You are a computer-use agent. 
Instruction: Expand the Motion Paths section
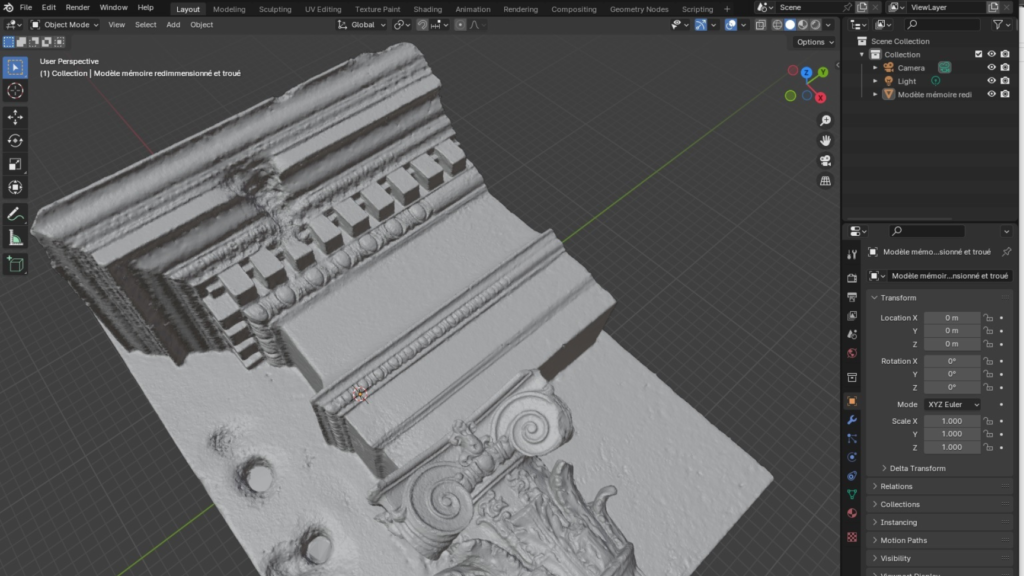pos(903,540)
